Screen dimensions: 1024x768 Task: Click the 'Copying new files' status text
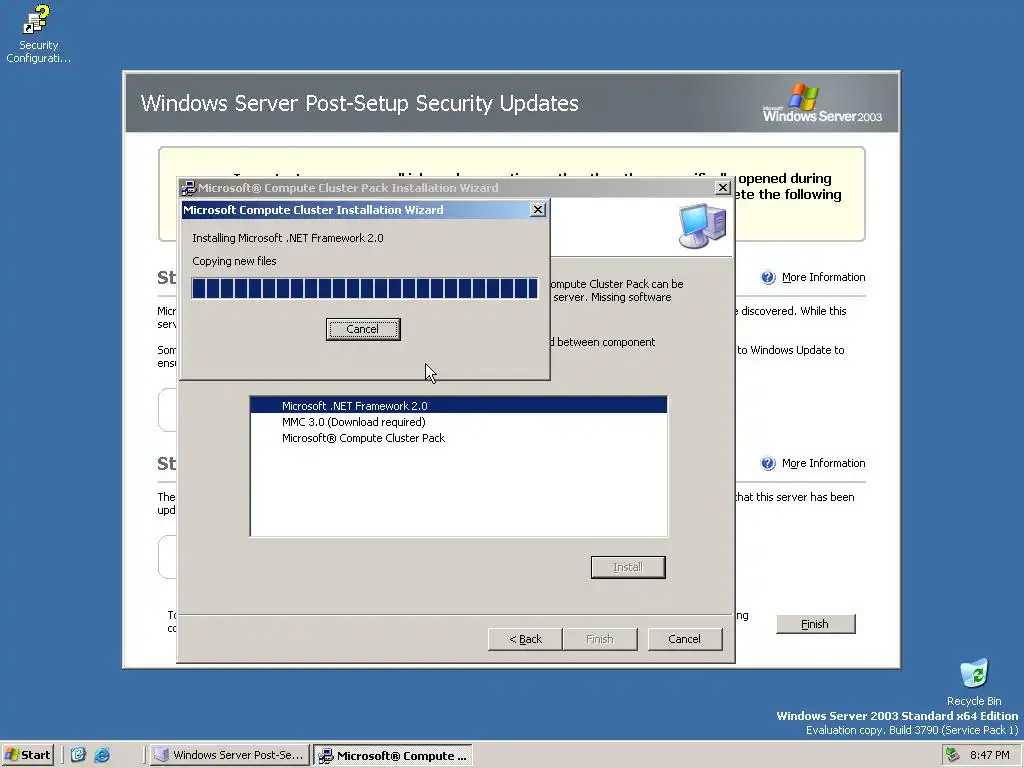(234, 261)
